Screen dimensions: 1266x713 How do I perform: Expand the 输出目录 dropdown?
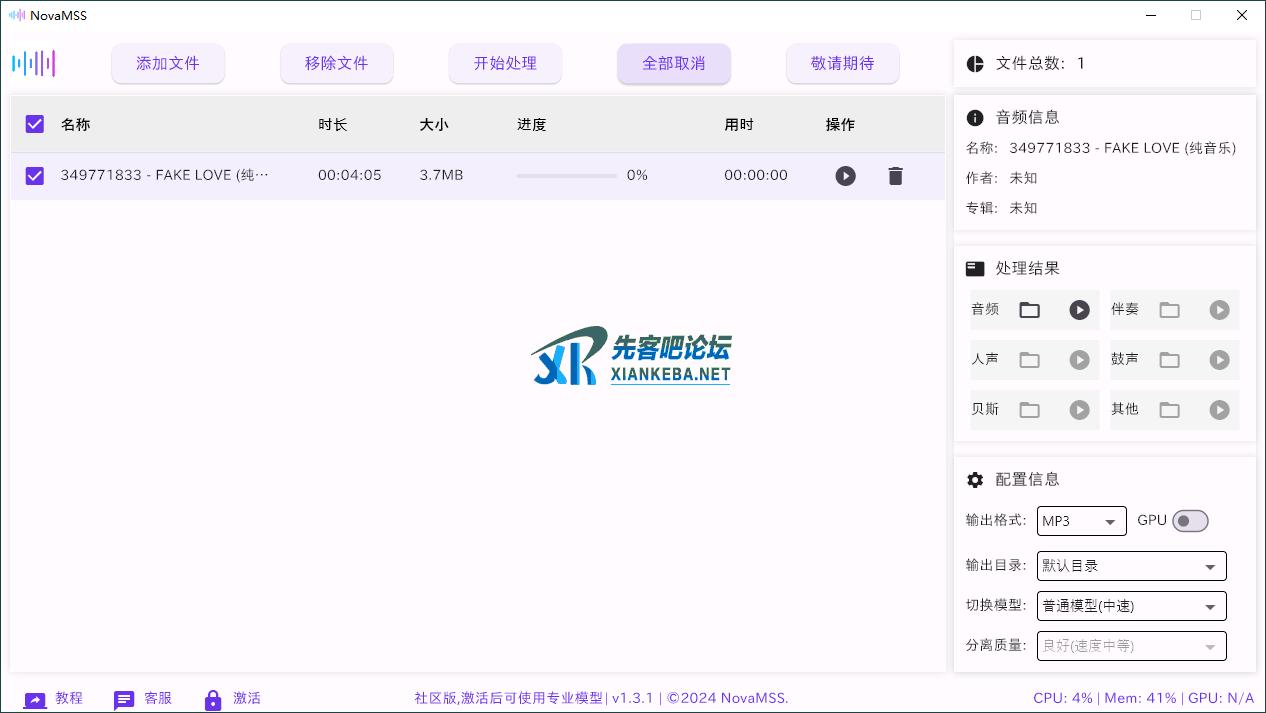coord(1131,565)
